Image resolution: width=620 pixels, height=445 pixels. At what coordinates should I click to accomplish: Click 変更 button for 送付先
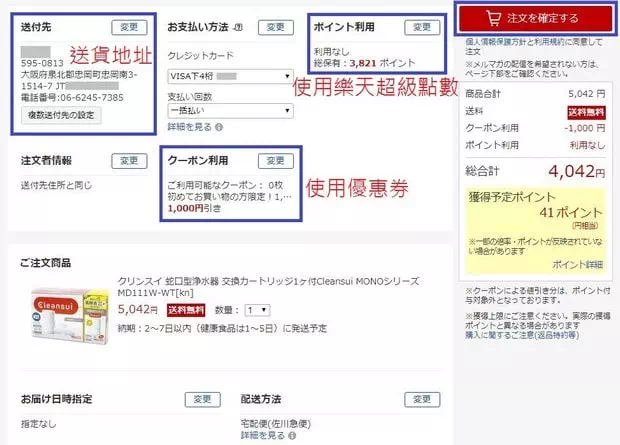pyautogui.click(x=129, y=27)
